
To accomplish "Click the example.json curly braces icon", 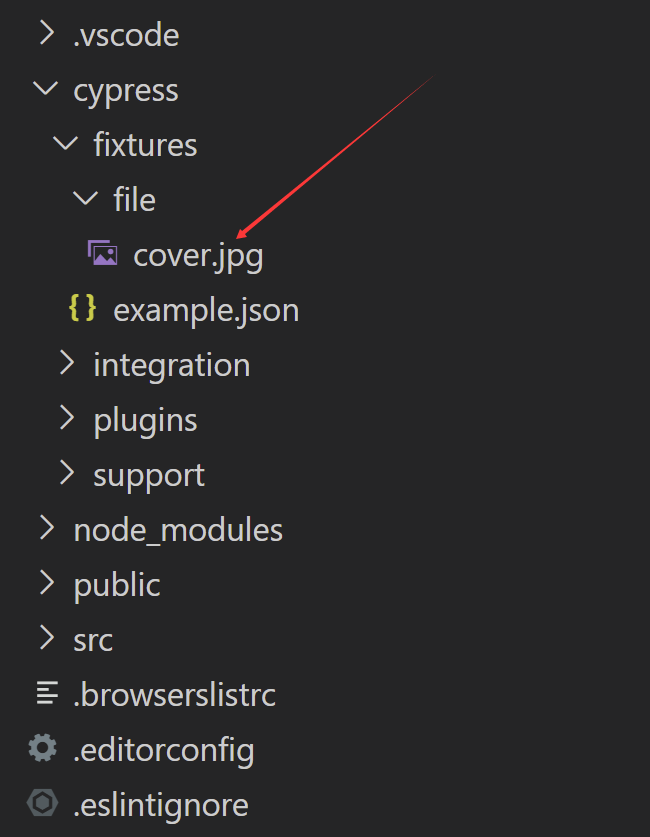I will coord(82,308).
